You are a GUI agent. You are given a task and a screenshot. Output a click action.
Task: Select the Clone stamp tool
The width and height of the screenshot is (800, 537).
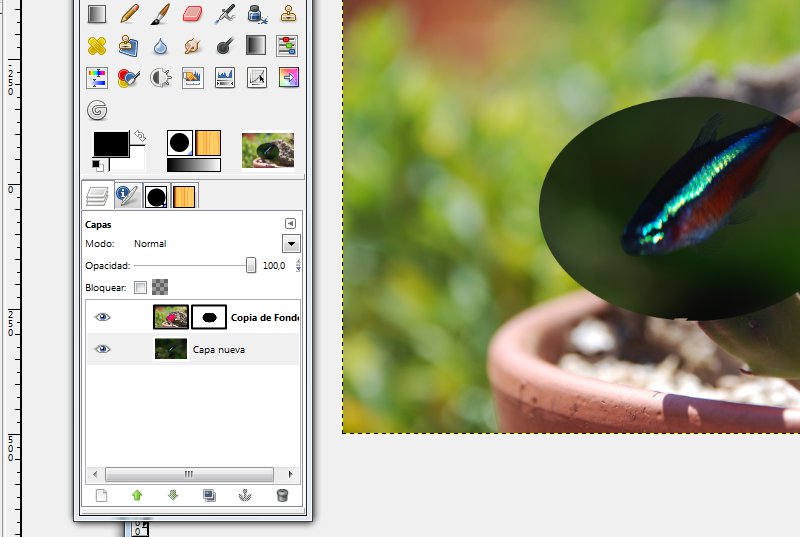tap(288, 14)
